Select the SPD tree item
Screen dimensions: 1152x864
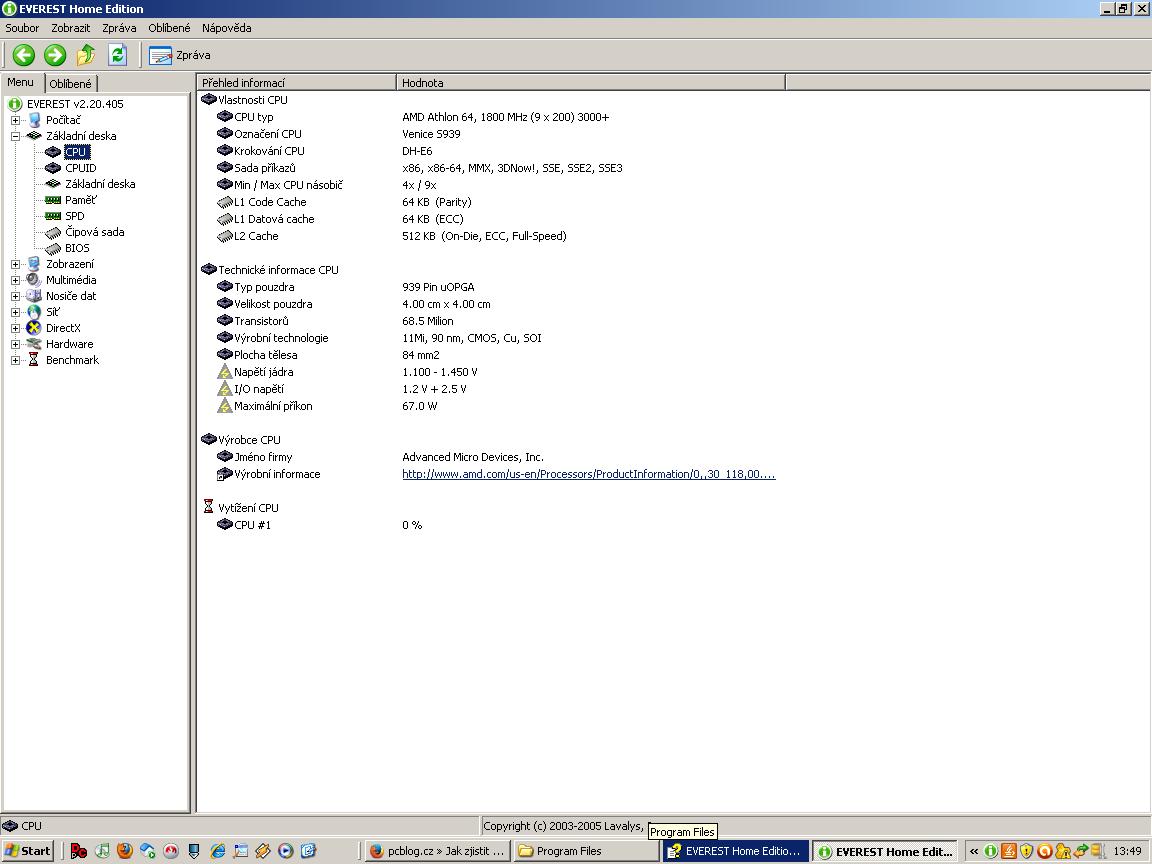(74, 216)
